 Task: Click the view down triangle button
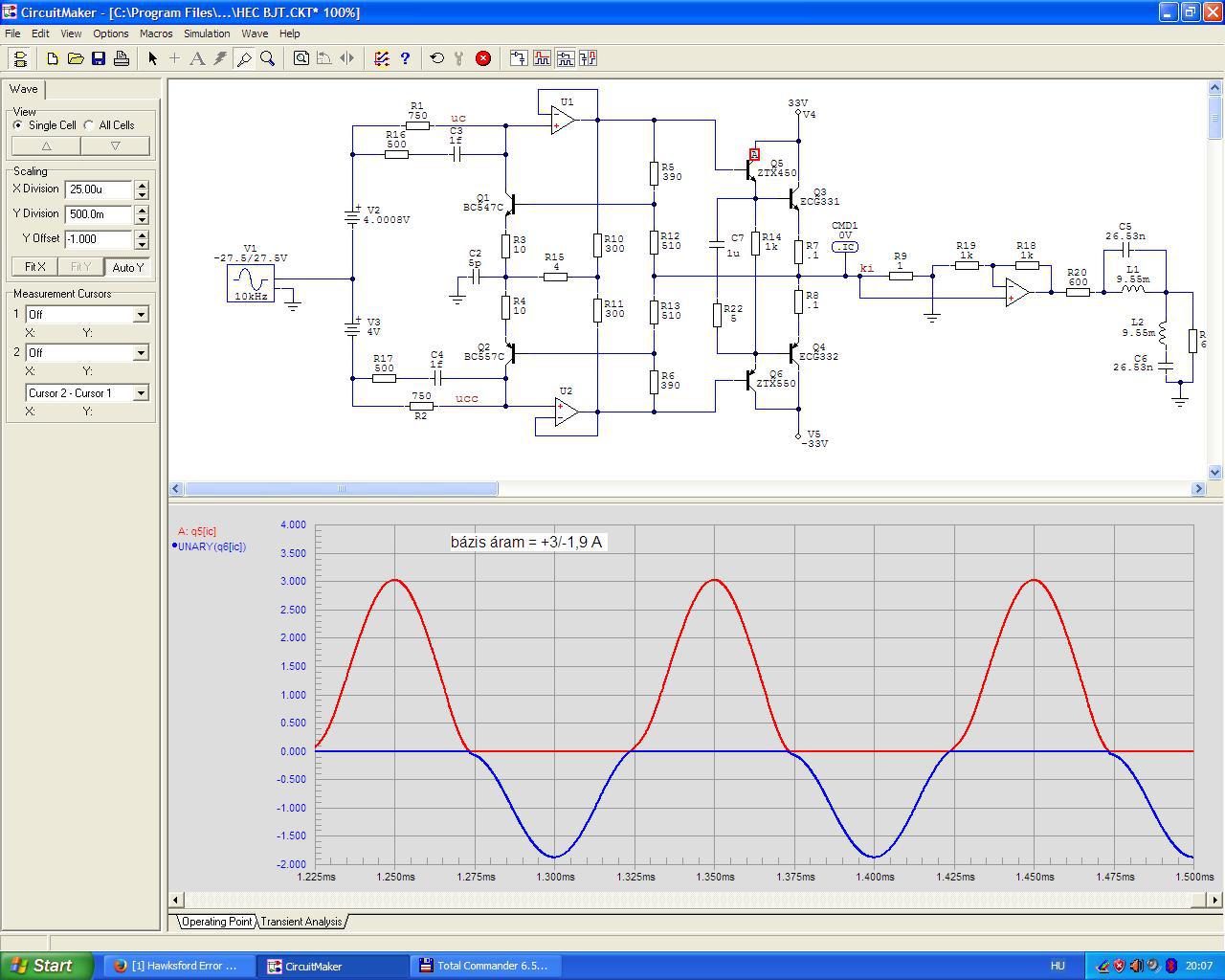(x=115, y=146)
